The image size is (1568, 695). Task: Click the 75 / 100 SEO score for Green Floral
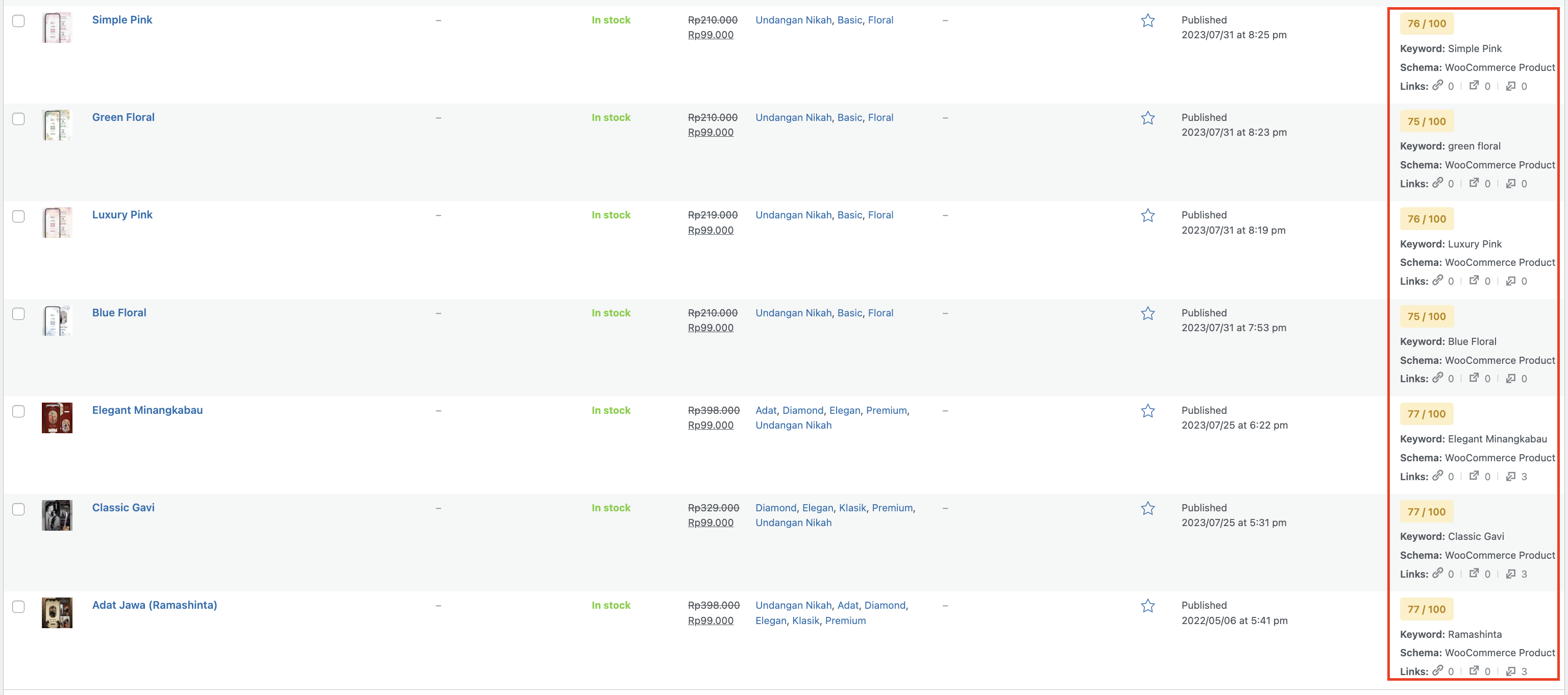[x=1426, y=121]
